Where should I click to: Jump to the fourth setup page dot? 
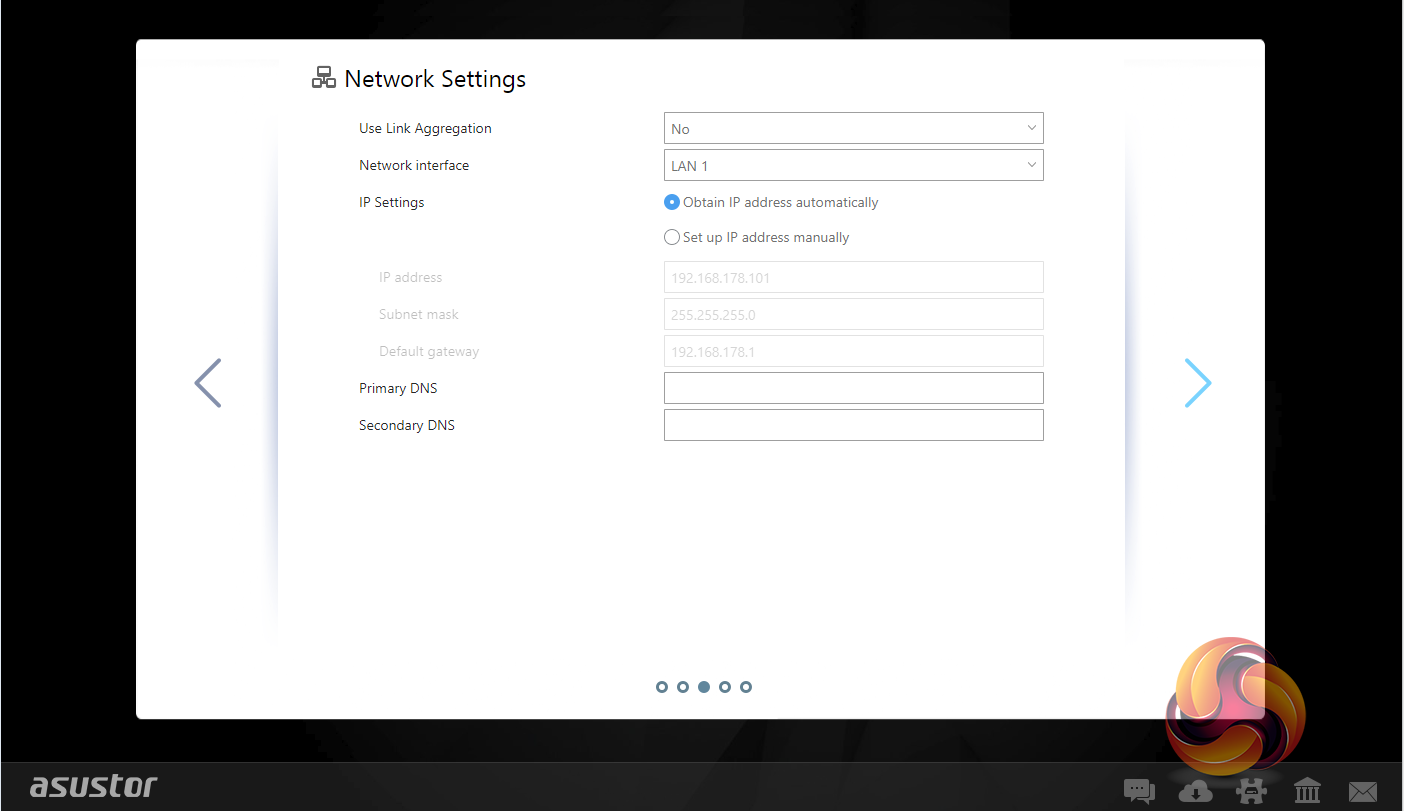(725, 687)
